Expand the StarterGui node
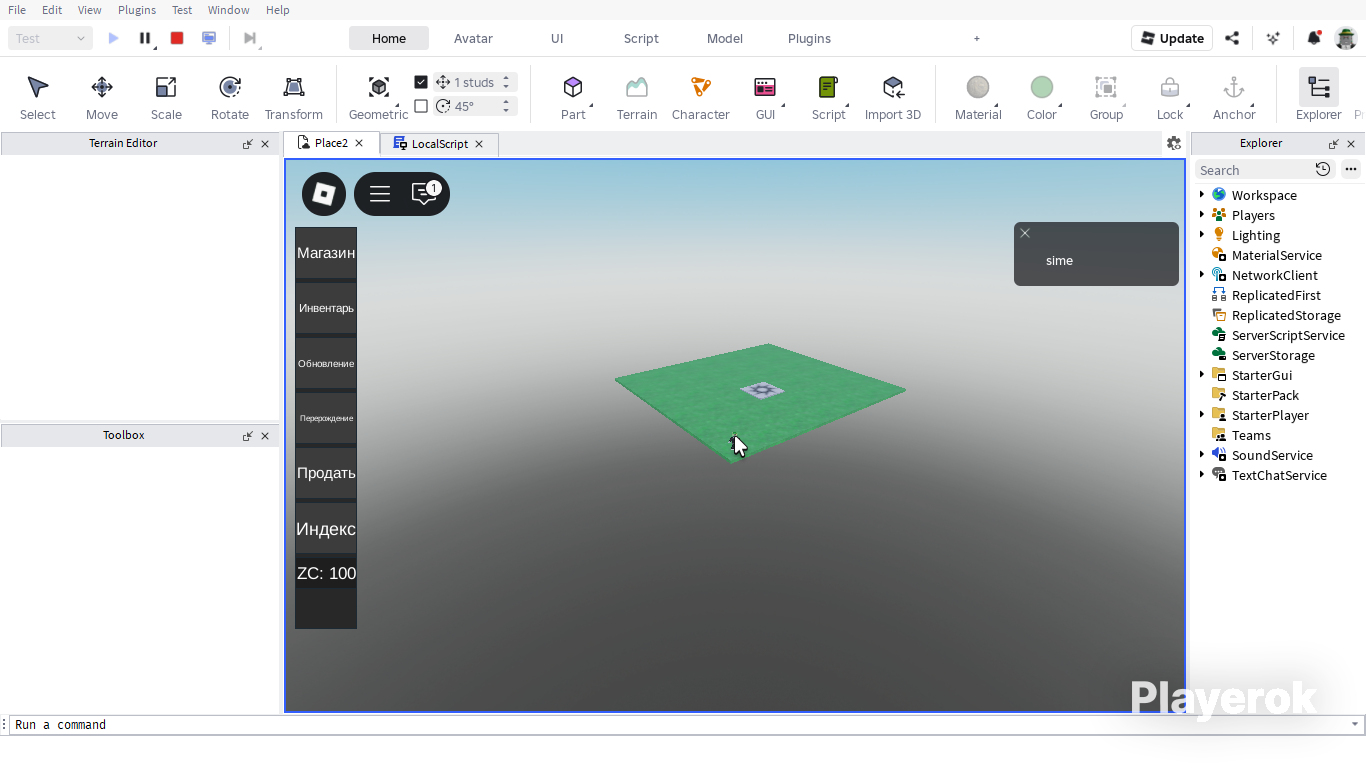This screenshot has height=768, width=1366. [1202, 375]
